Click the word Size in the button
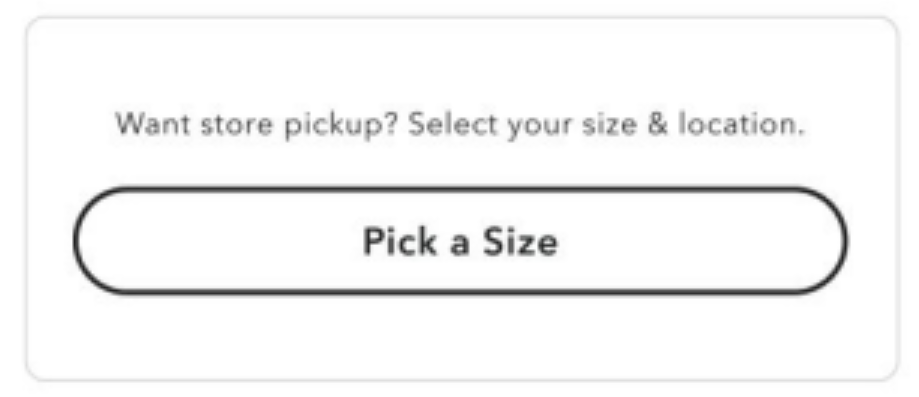The width and height of the screenshot is (919, 397). (x=520, y=241)
